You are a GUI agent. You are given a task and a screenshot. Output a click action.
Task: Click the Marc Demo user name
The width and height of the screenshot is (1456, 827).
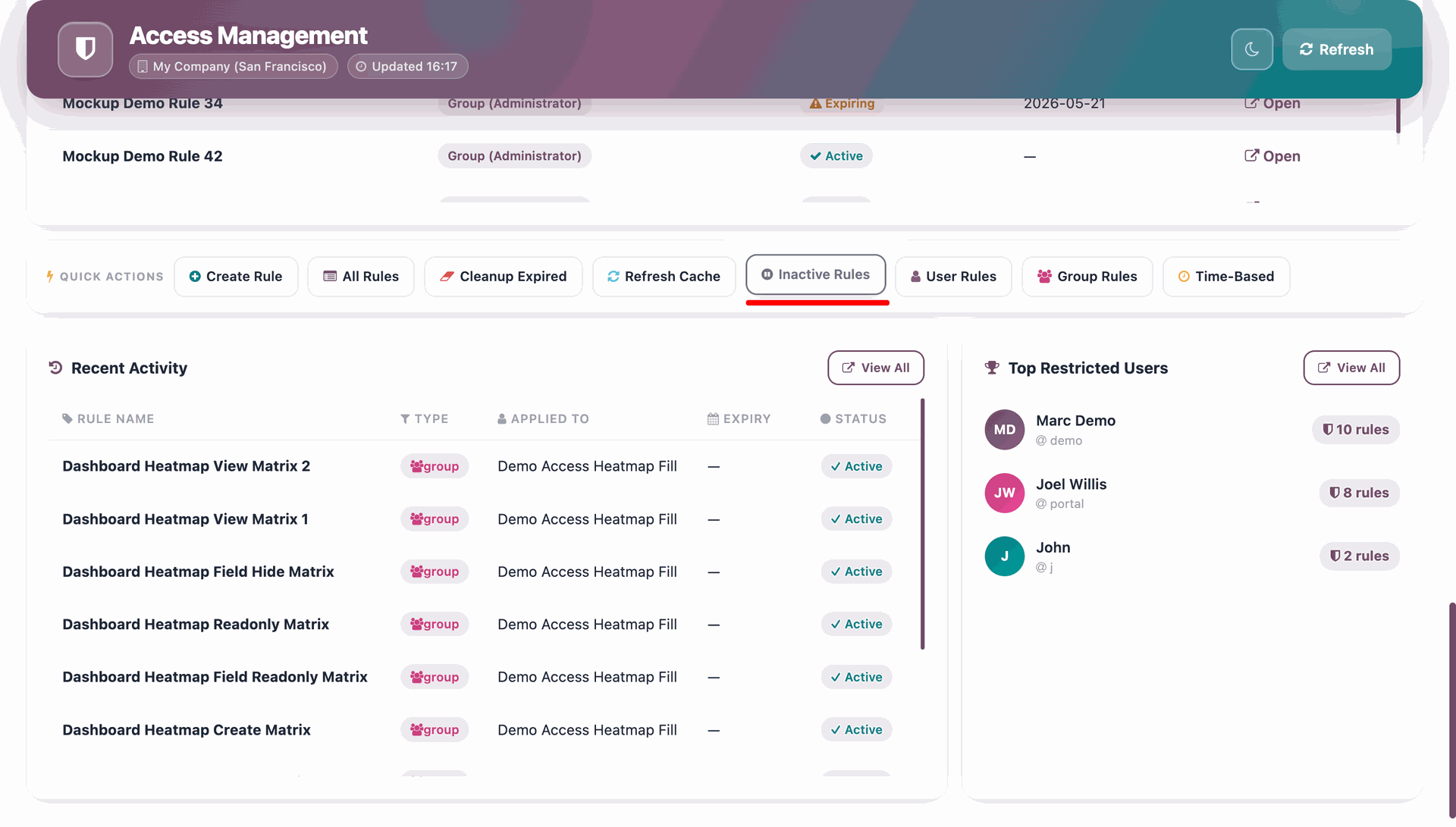pyautogui.click(x=1075, y=421)
